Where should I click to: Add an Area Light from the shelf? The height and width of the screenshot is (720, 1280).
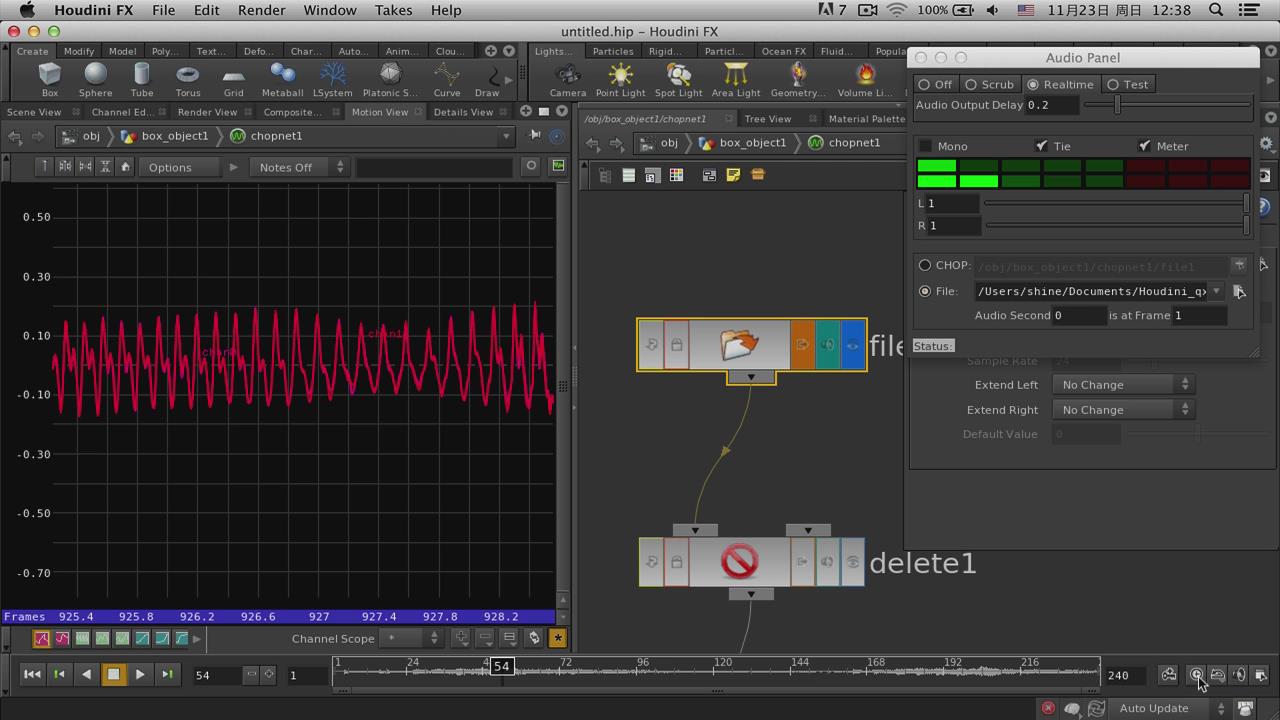pos(736,80)
